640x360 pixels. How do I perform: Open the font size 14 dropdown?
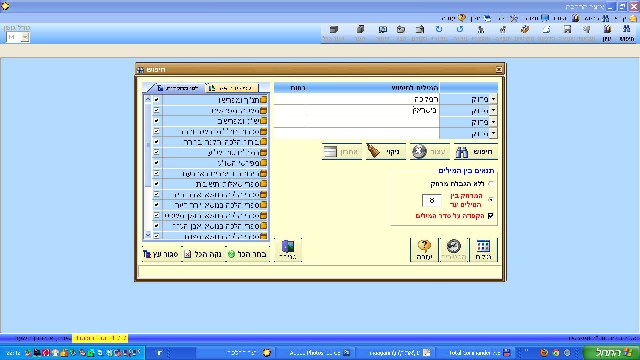[x=25, y=37]
